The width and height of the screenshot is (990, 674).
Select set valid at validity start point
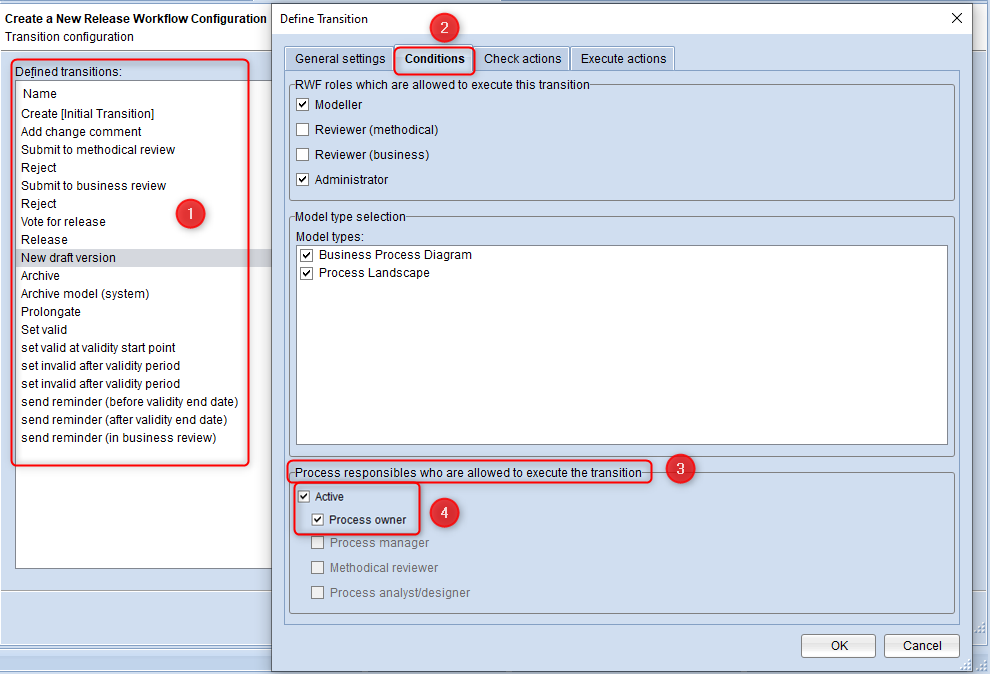[x=144, y=348]
